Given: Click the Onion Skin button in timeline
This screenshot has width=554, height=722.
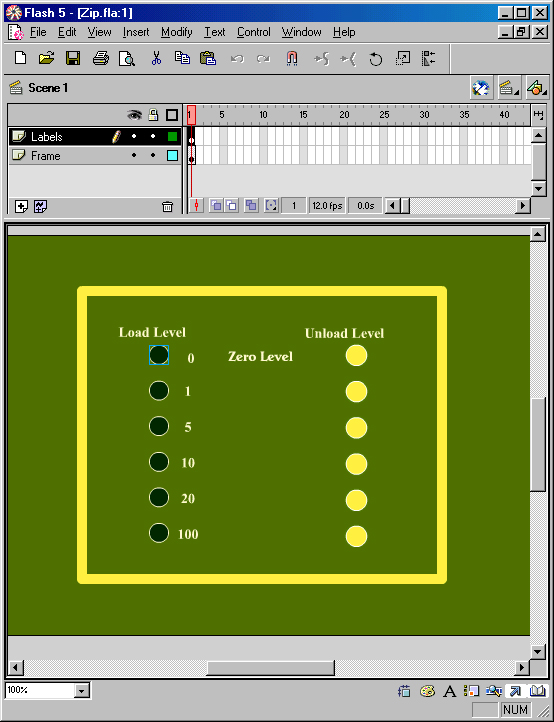Looking at the screenshot, I should coord(216,205).
